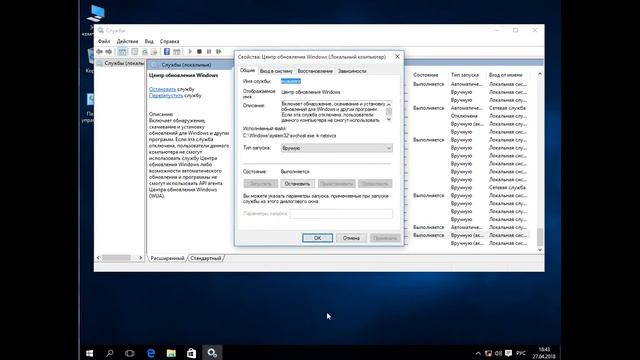Click the Остановить службу link
The height and width of the screenshot is (360, 640).
pos(162,89)
